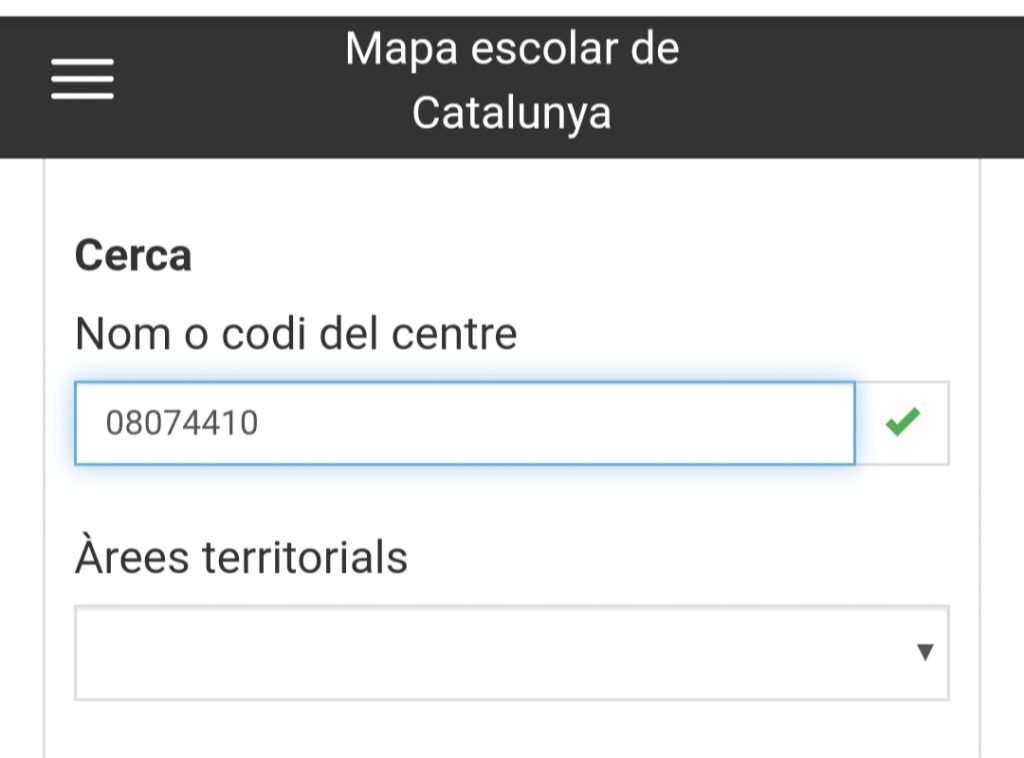Click the word "Mapa" in the header
This screenshot has height=758, width=1024.
393,48
